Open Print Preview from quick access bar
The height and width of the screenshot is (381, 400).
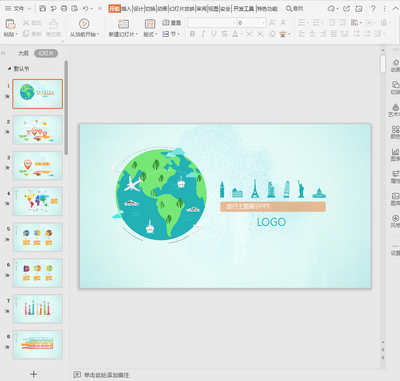tap(75, 9)
